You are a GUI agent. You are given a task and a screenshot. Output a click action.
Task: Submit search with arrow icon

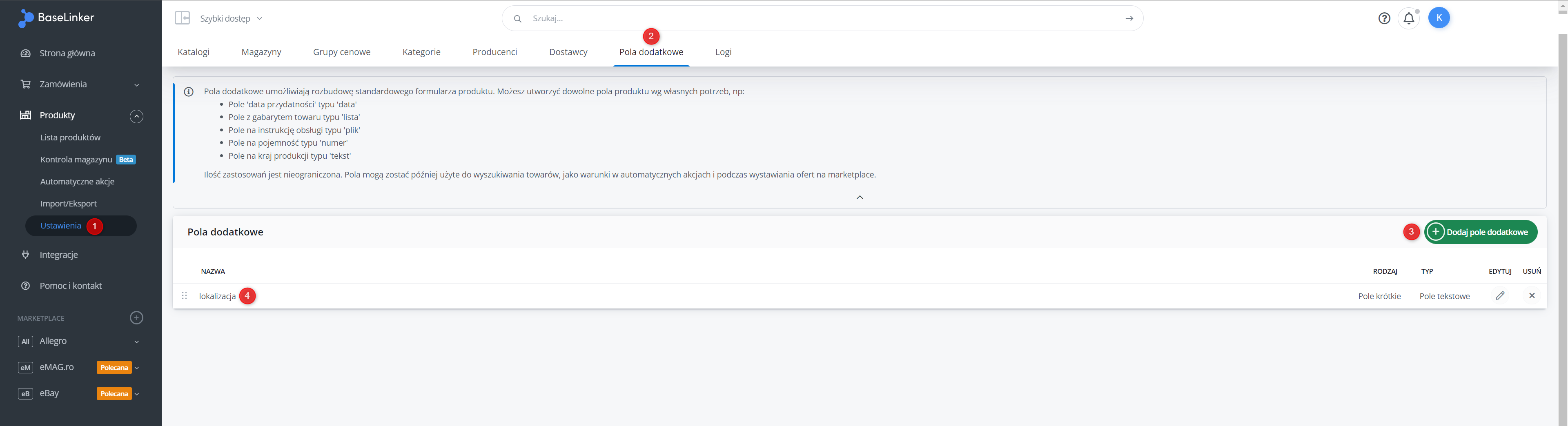tap(1129, 19)
